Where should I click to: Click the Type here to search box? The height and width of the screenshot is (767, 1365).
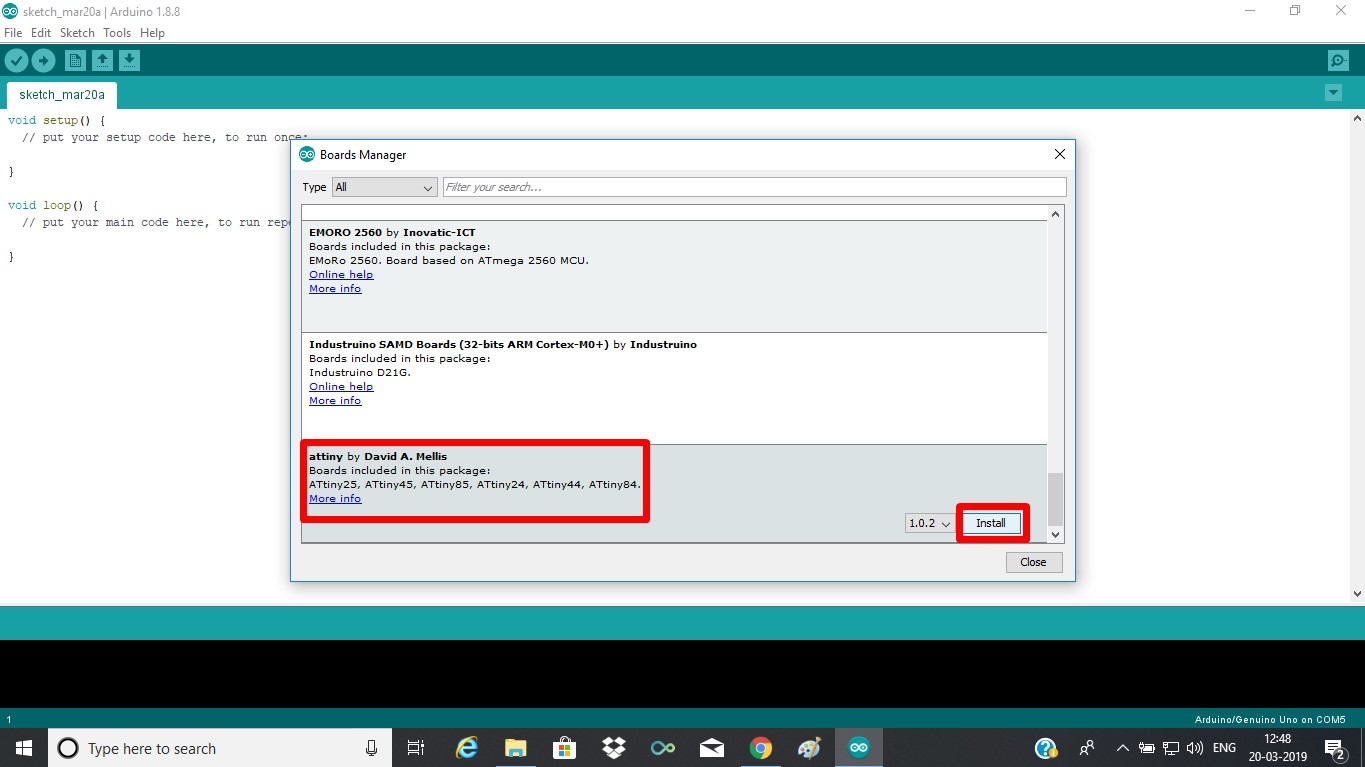pos(220,748)
